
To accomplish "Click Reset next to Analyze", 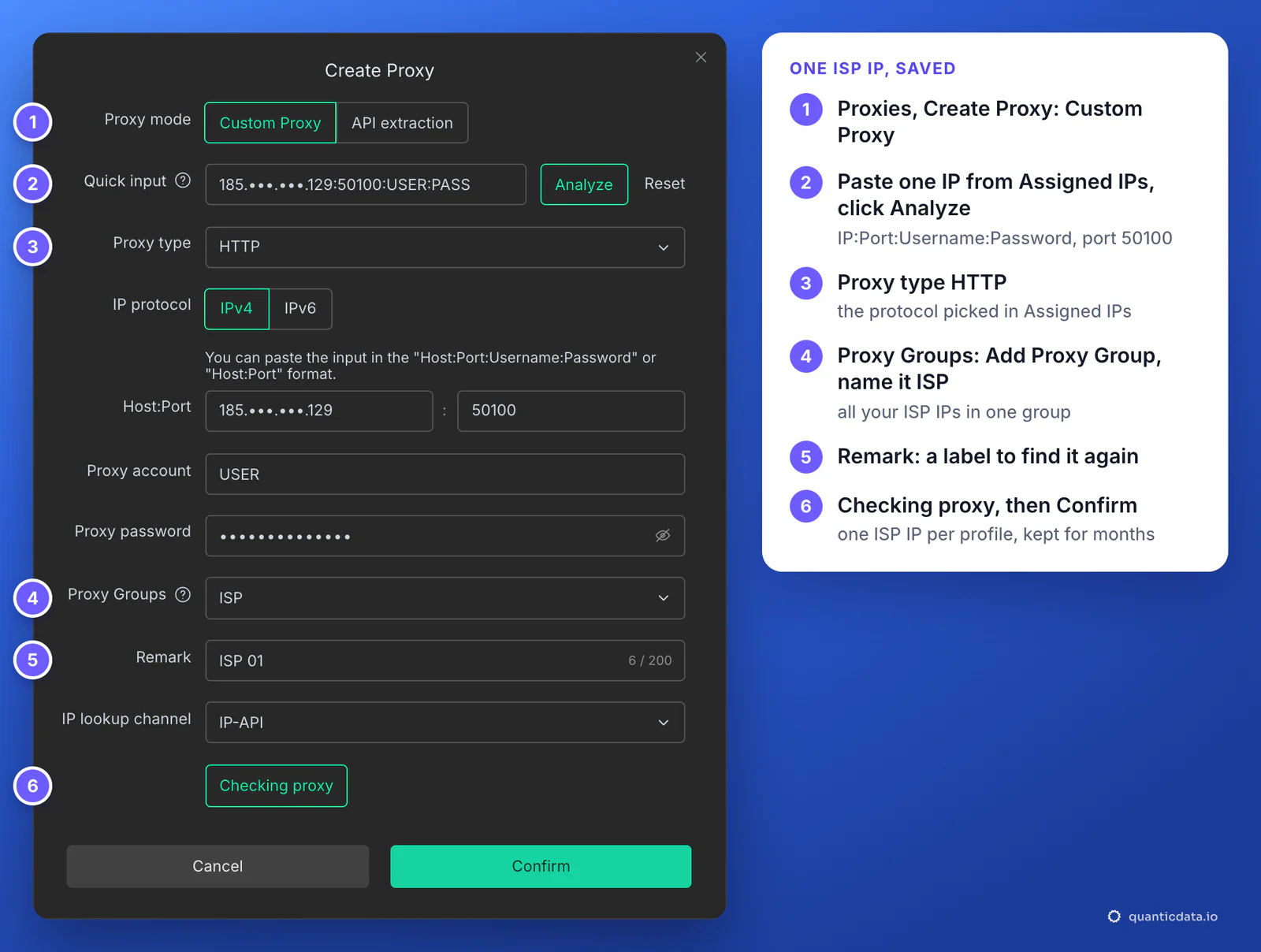I will click(x=664, y=184).
